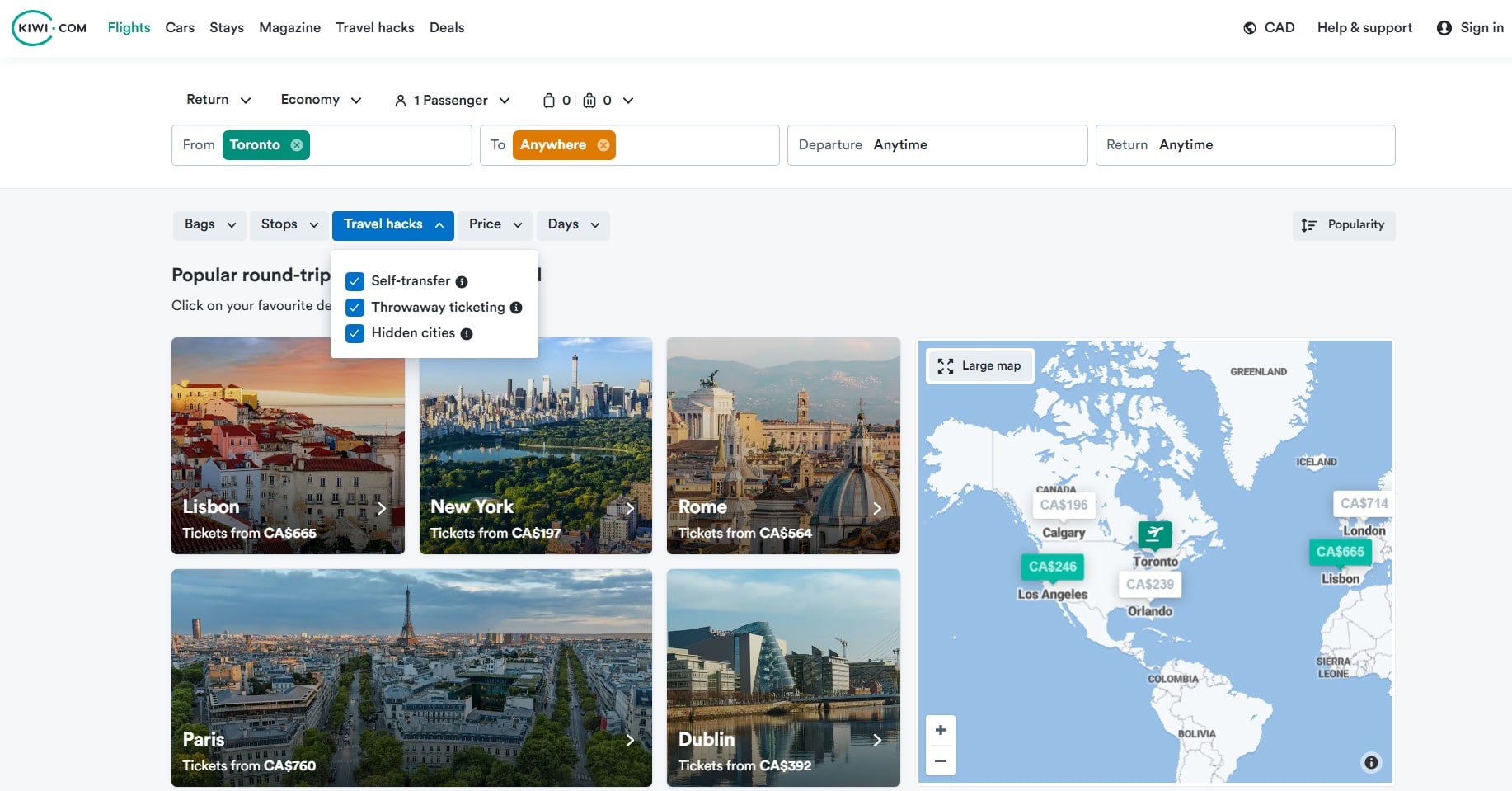Open the 1 Passenger selector

pyautogui.click(x=450, y=100)
